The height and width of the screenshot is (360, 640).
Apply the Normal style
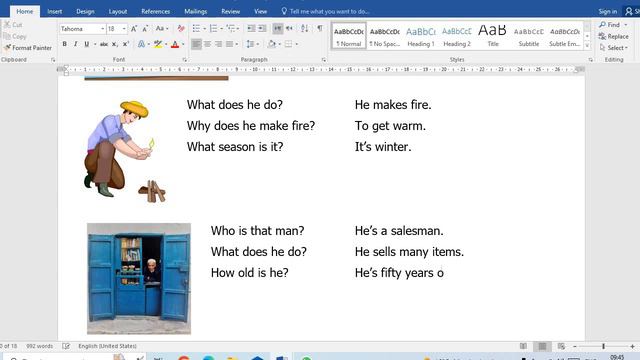pos(349,36)
